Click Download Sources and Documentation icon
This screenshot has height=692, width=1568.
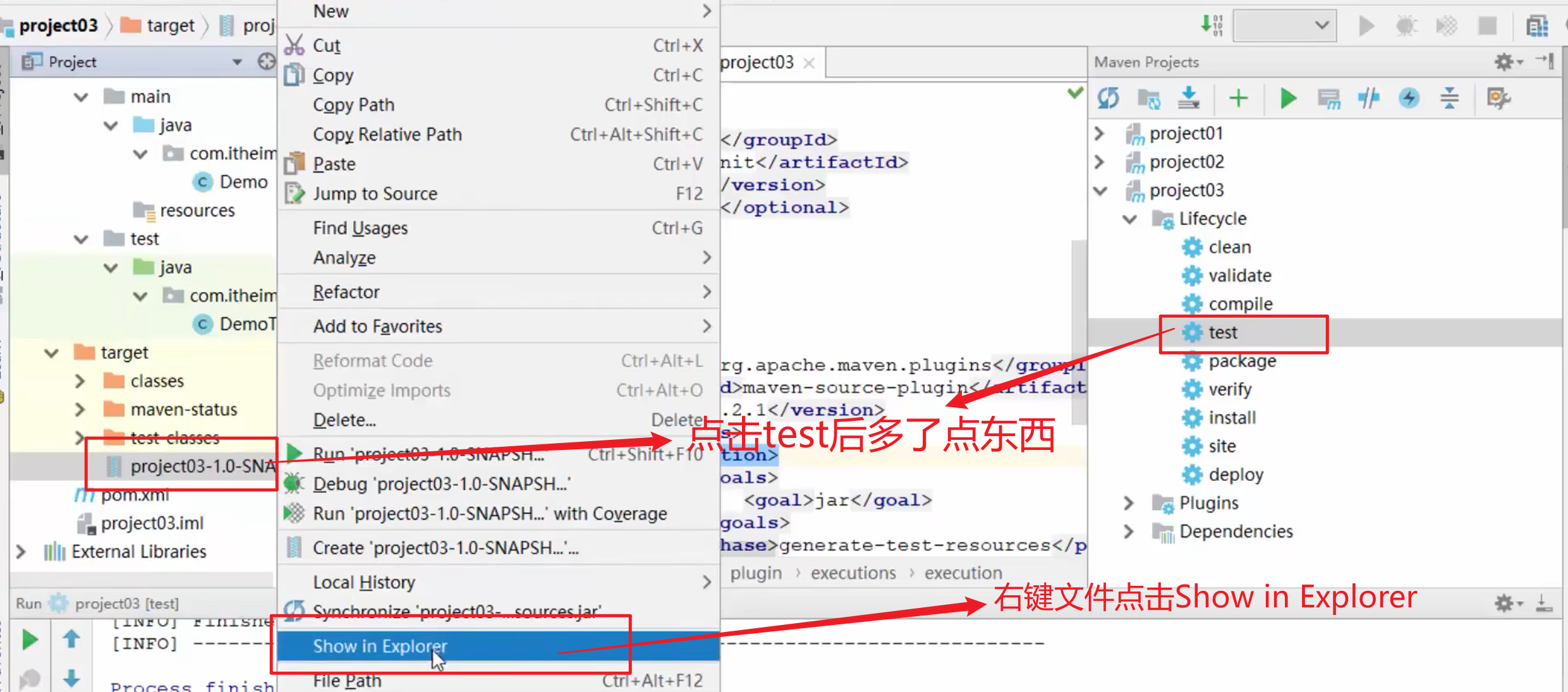[1189, 98]
